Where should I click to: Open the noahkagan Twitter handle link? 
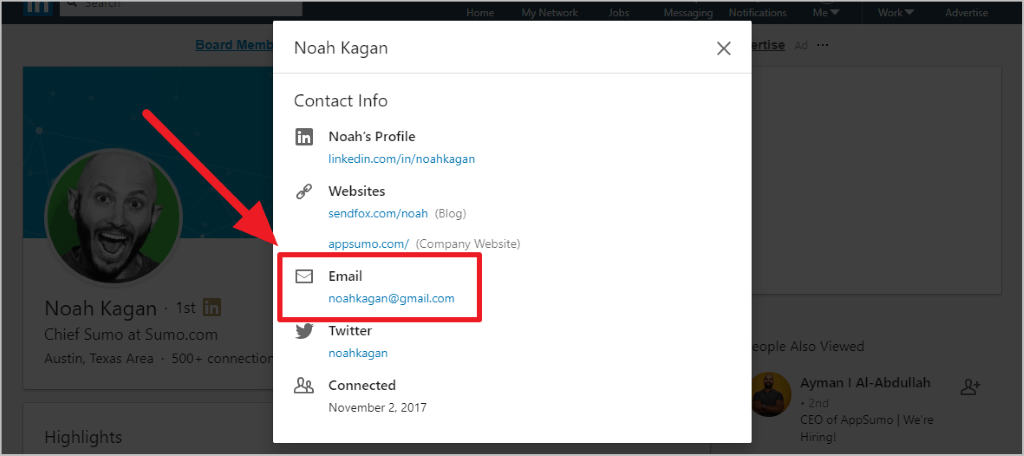click(357, 353)
